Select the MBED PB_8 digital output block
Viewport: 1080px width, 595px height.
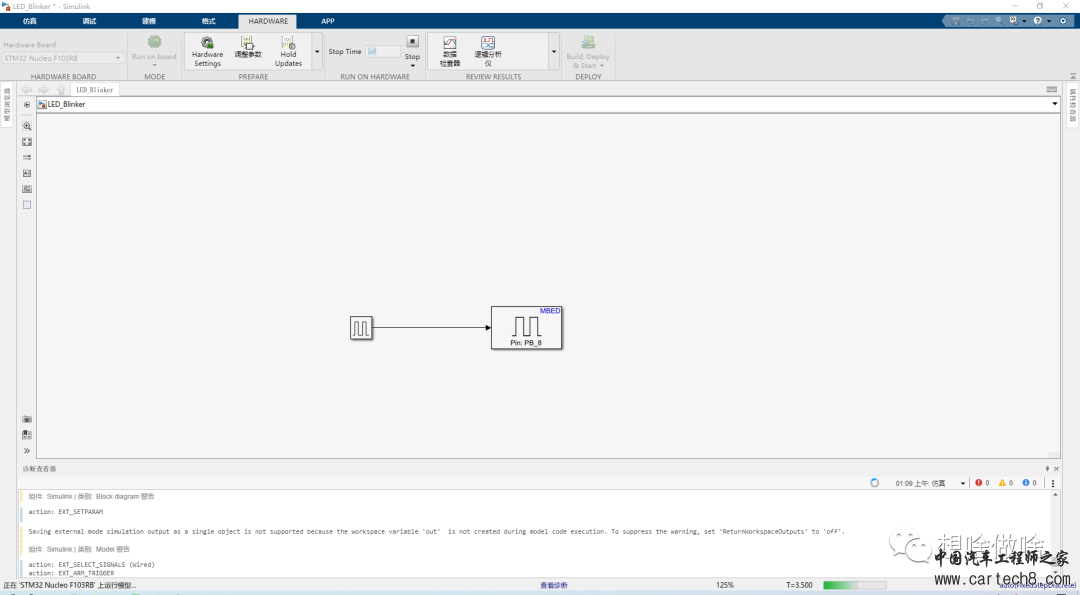526,328
